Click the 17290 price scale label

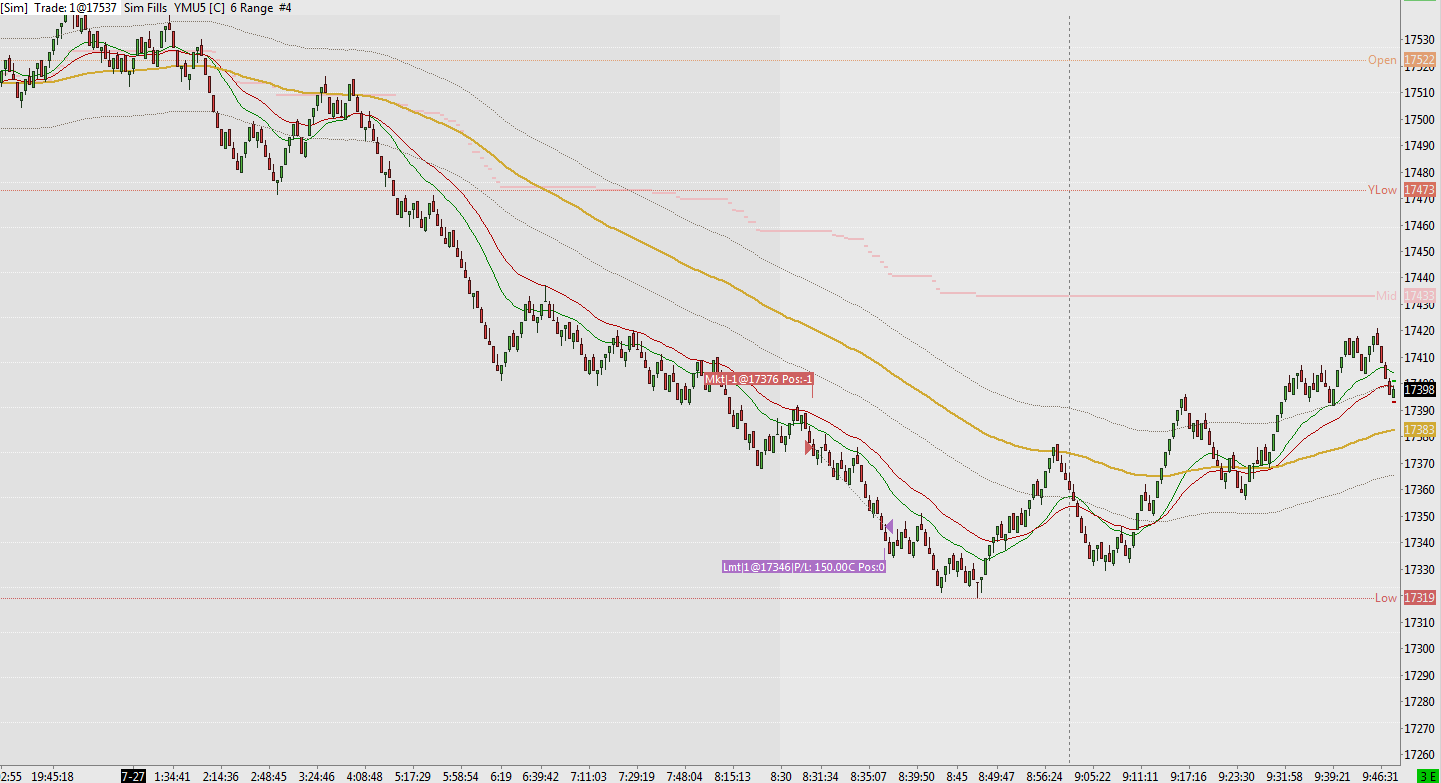[x=1420, y=676]
